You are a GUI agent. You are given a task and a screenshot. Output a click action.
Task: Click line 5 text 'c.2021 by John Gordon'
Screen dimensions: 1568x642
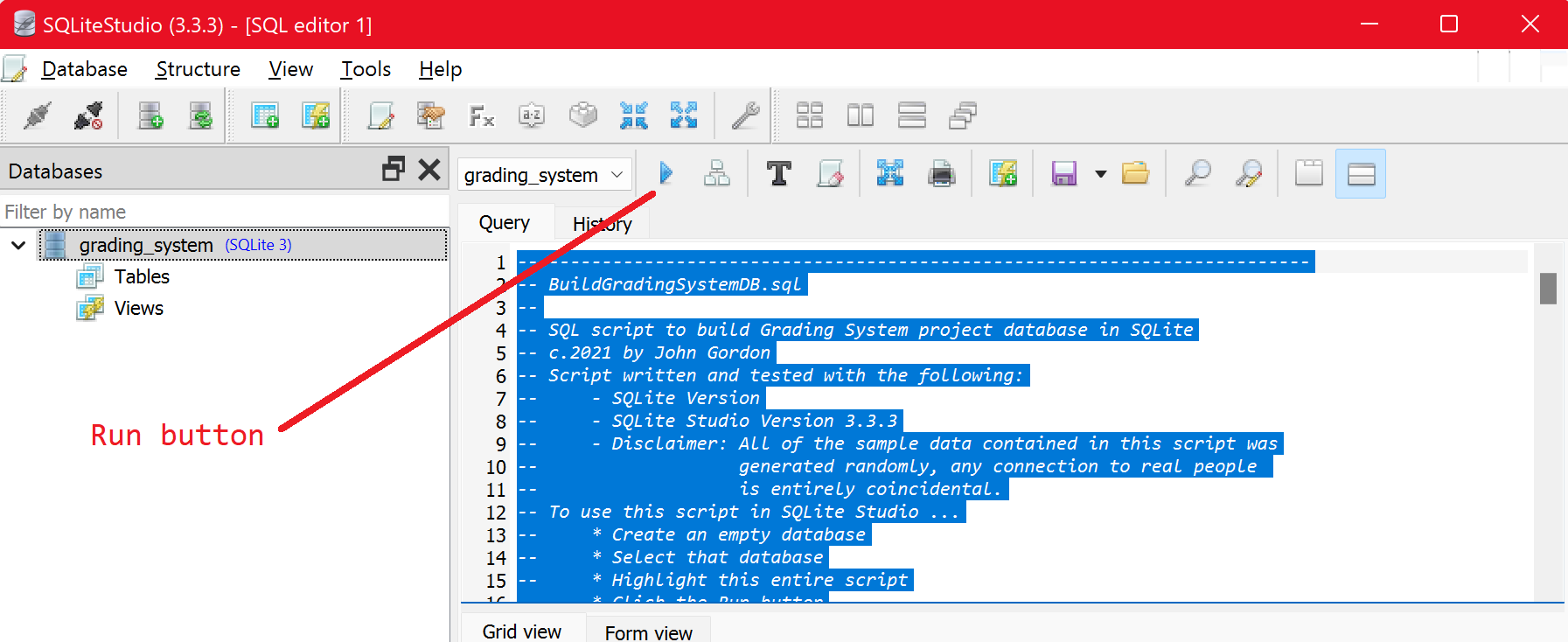pos(659,352)
